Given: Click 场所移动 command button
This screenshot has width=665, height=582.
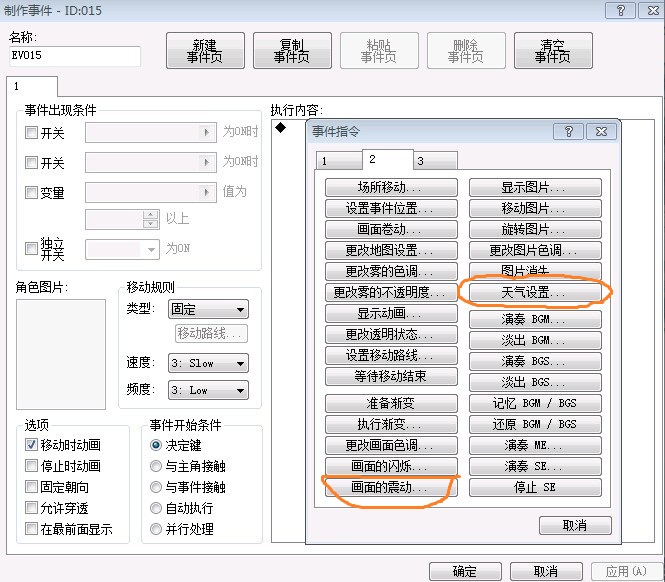Looking at the screenshot, I should pos(391,187).
